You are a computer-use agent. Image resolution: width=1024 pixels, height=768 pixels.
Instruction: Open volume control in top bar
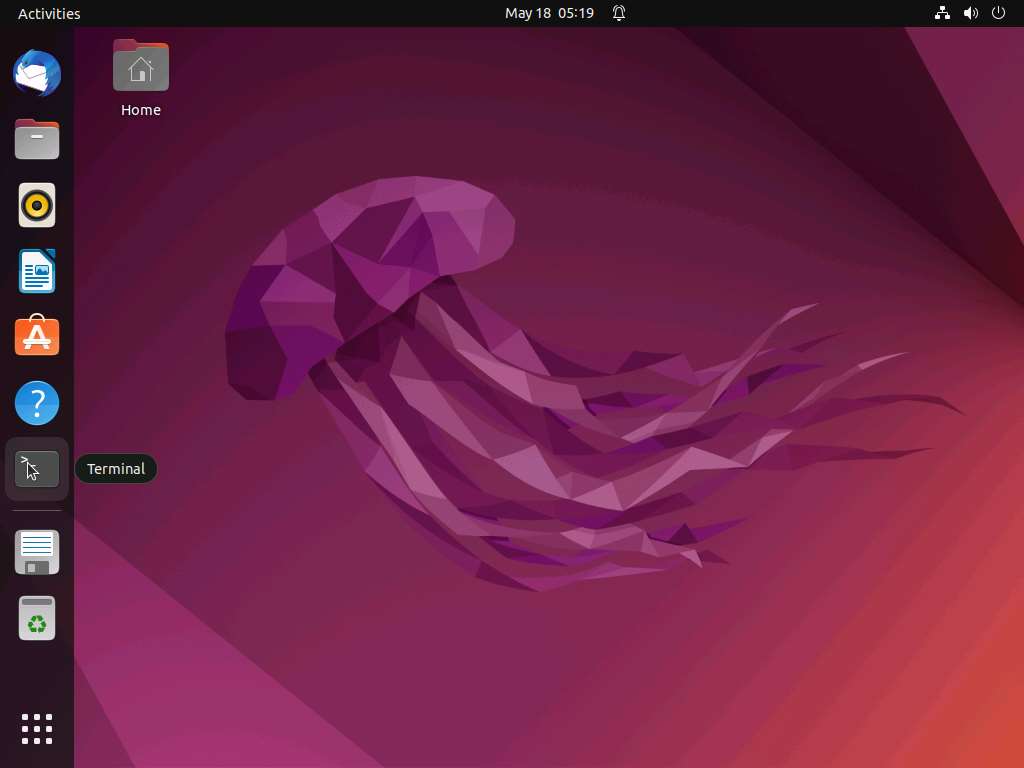(970, 14)
